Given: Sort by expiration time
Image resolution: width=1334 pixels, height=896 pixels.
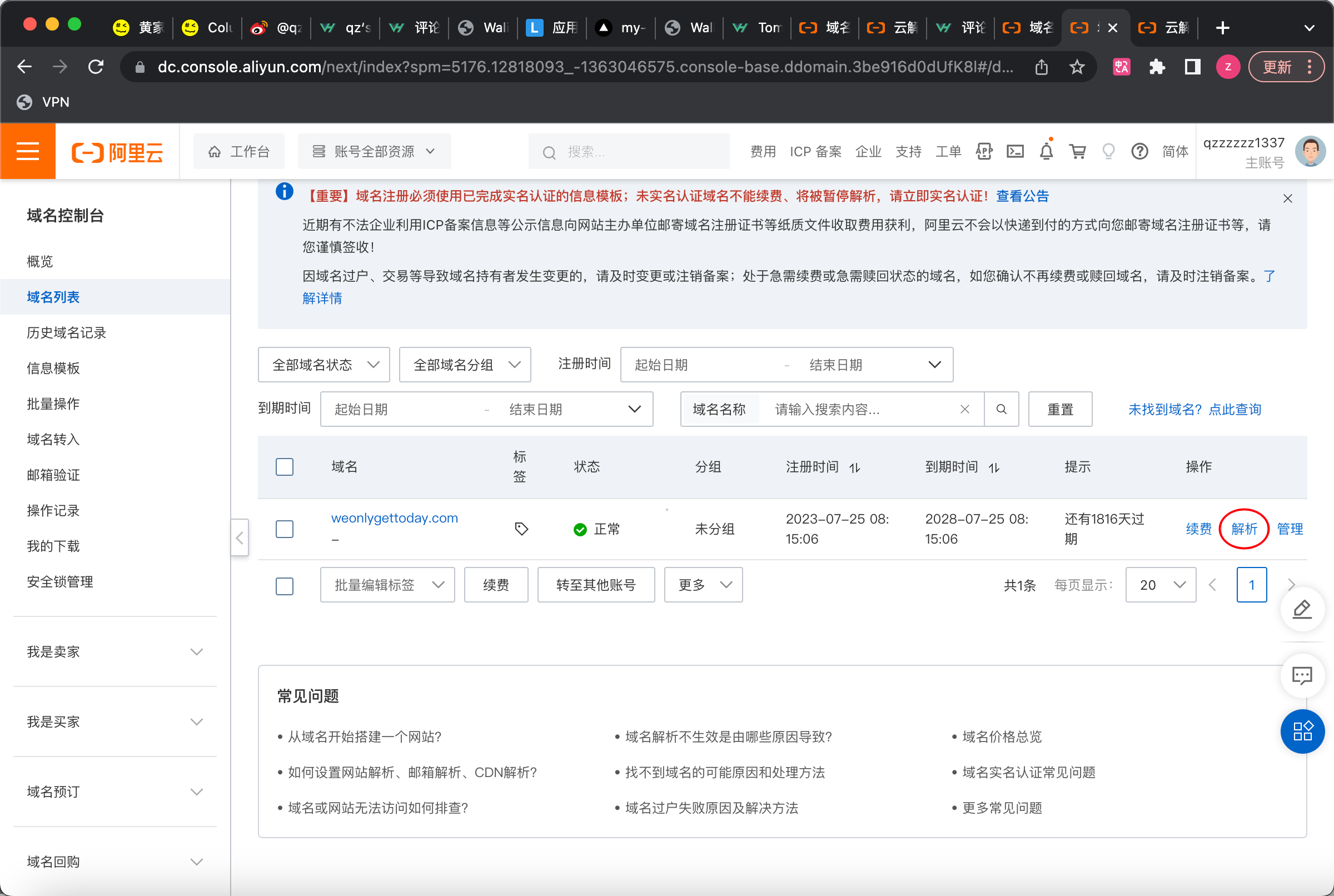Looking at the screenshot, I should coord(994,467).
